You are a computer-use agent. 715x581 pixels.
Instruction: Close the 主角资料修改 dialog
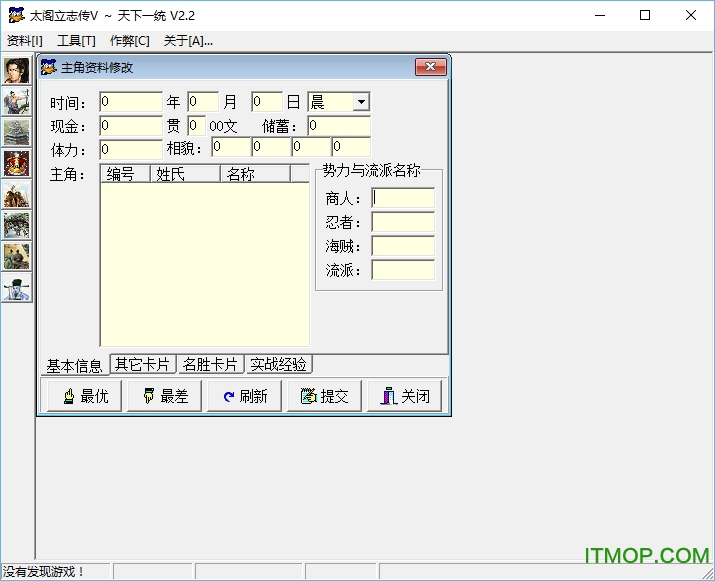tap(430, 67)
